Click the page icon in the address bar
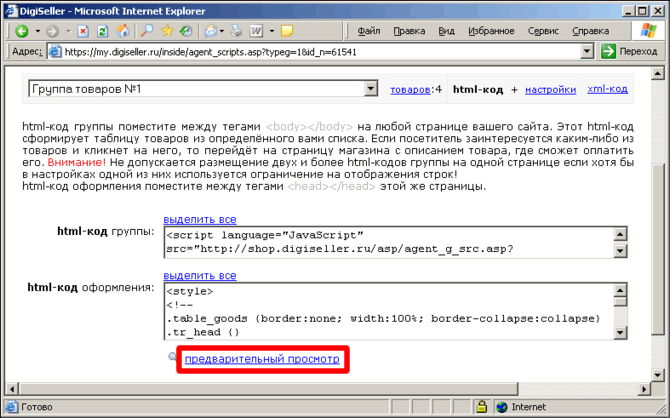This screenshot has width=670, height=418. (x=55, y=52)
